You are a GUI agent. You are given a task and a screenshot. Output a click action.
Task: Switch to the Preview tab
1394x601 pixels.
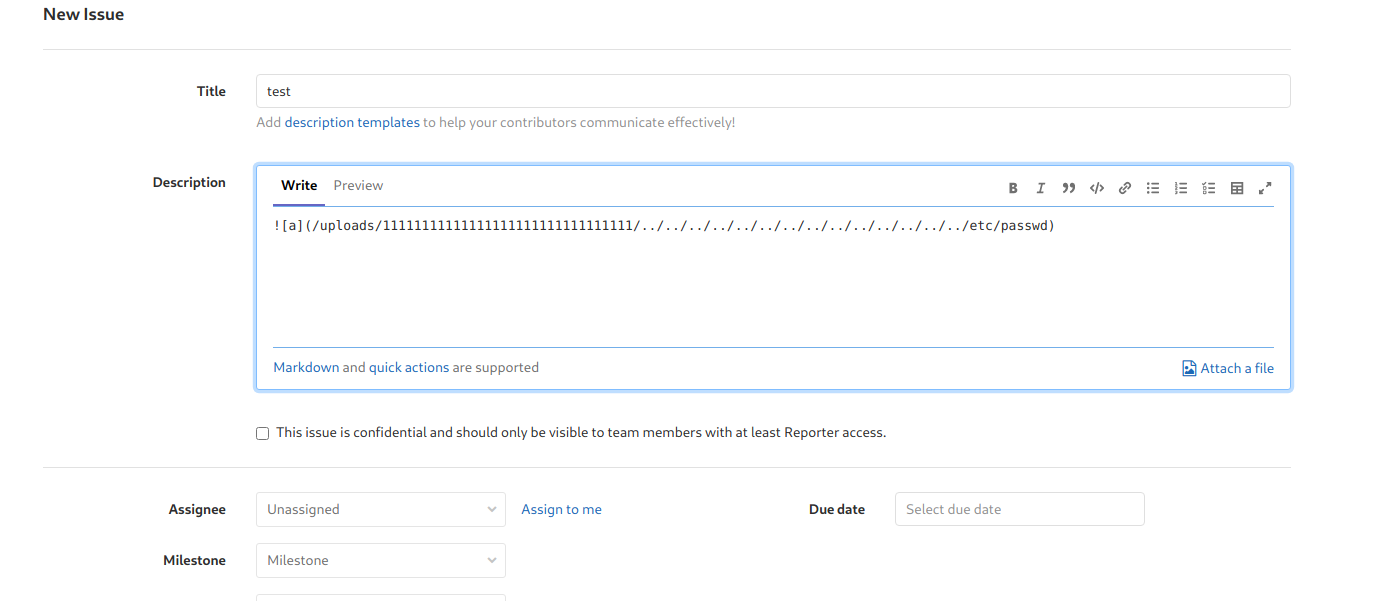tap(358, 185)
